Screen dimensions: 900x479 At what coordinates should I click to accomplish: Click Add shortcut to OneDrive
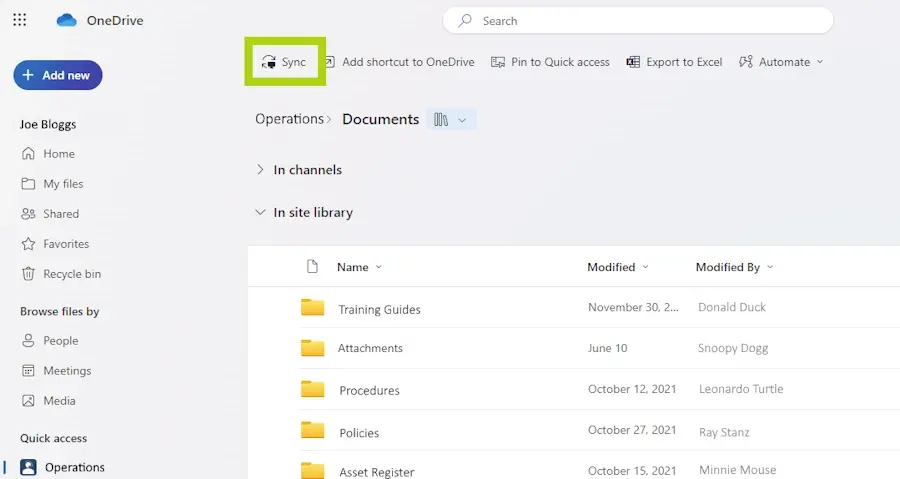[x=398, y=62]
